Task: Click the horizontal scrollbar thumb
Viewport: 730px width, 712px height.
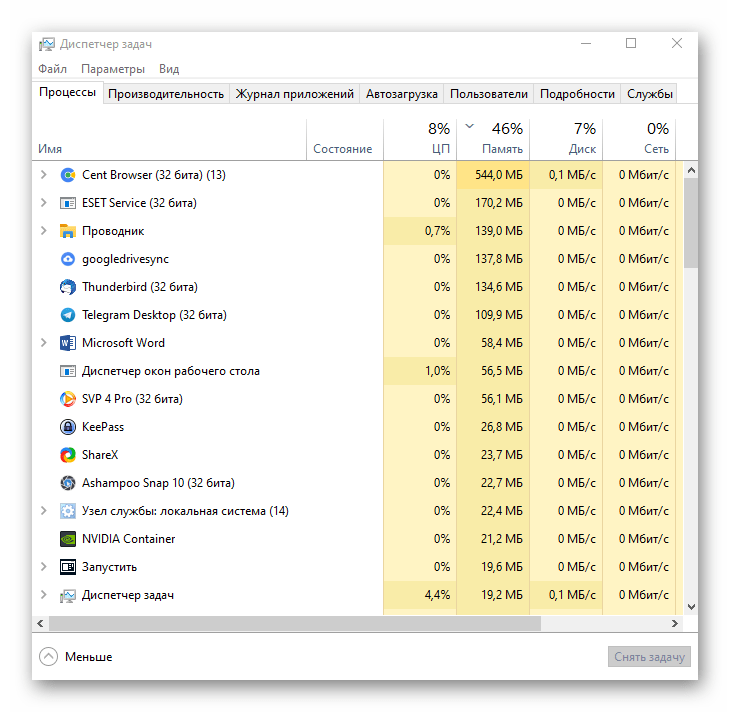Action: tap(295, 624)
